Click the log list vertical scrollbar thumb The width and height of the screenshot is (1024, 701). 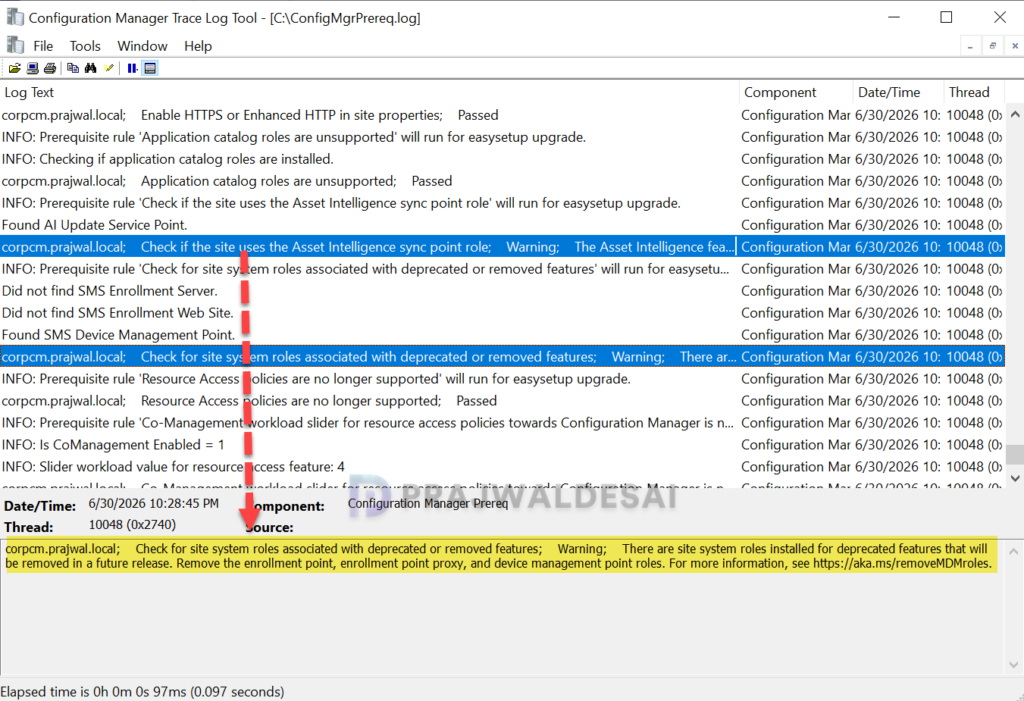(1015, 453)
